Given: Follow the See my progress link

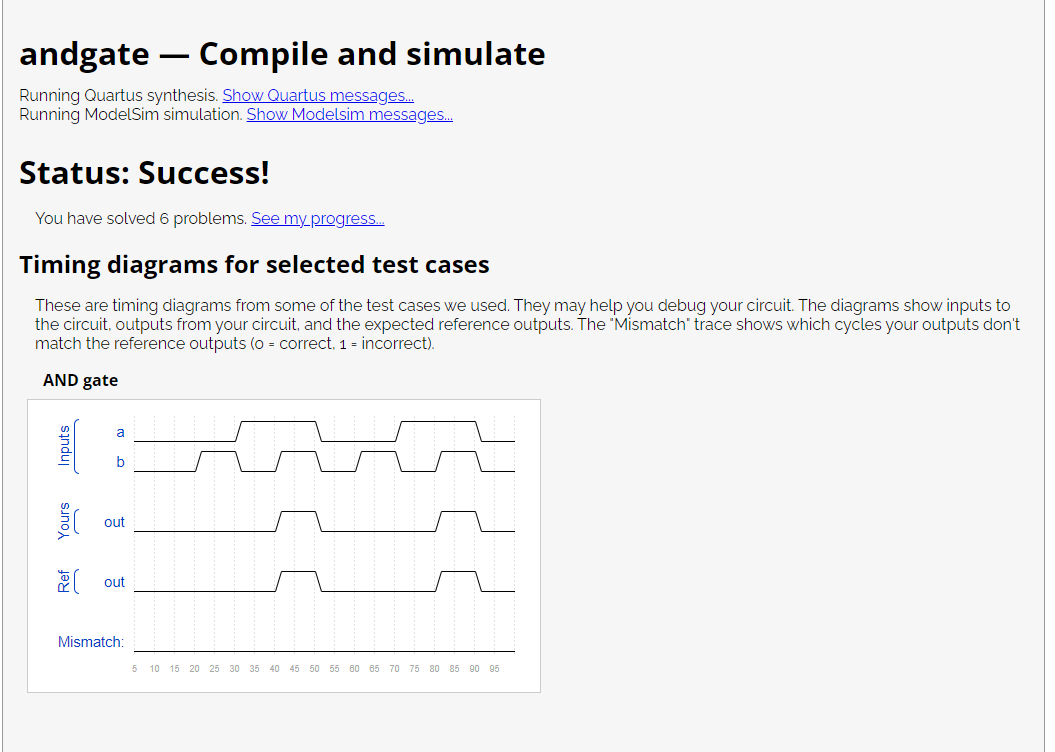Looking at the screenshot, I should click(x=318, y=219).
